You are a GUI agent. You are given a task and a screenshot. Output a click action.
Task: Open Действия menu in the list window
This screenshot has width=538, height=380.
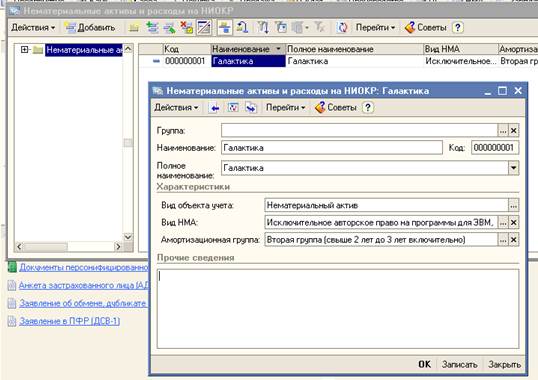point(33,27)
